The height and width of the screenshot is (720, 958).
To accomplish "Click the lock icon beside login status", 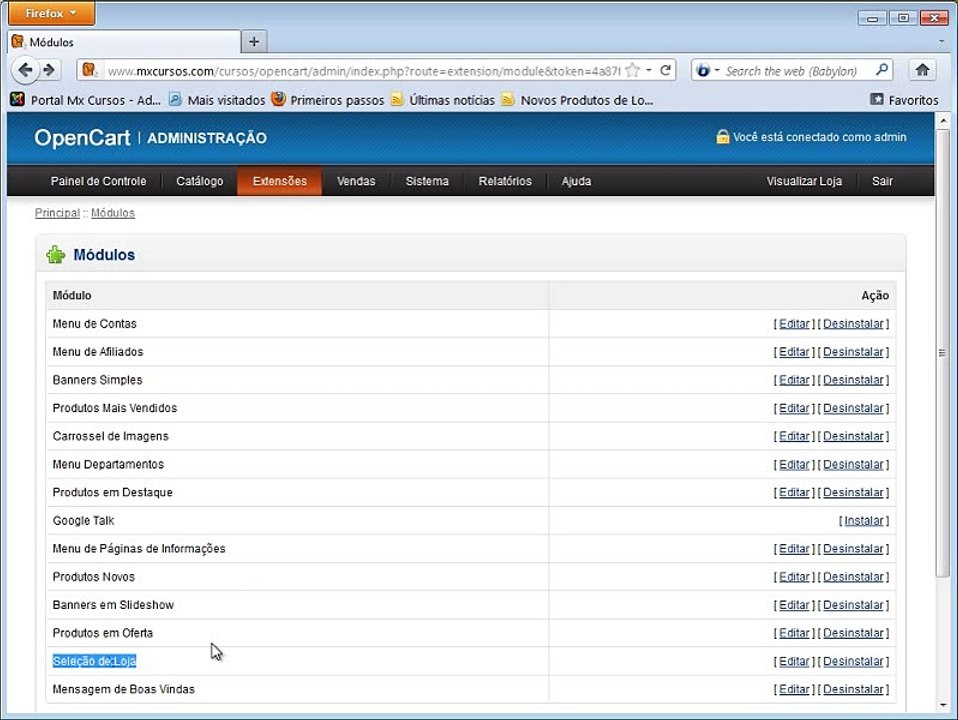I will tap(722, 136).
